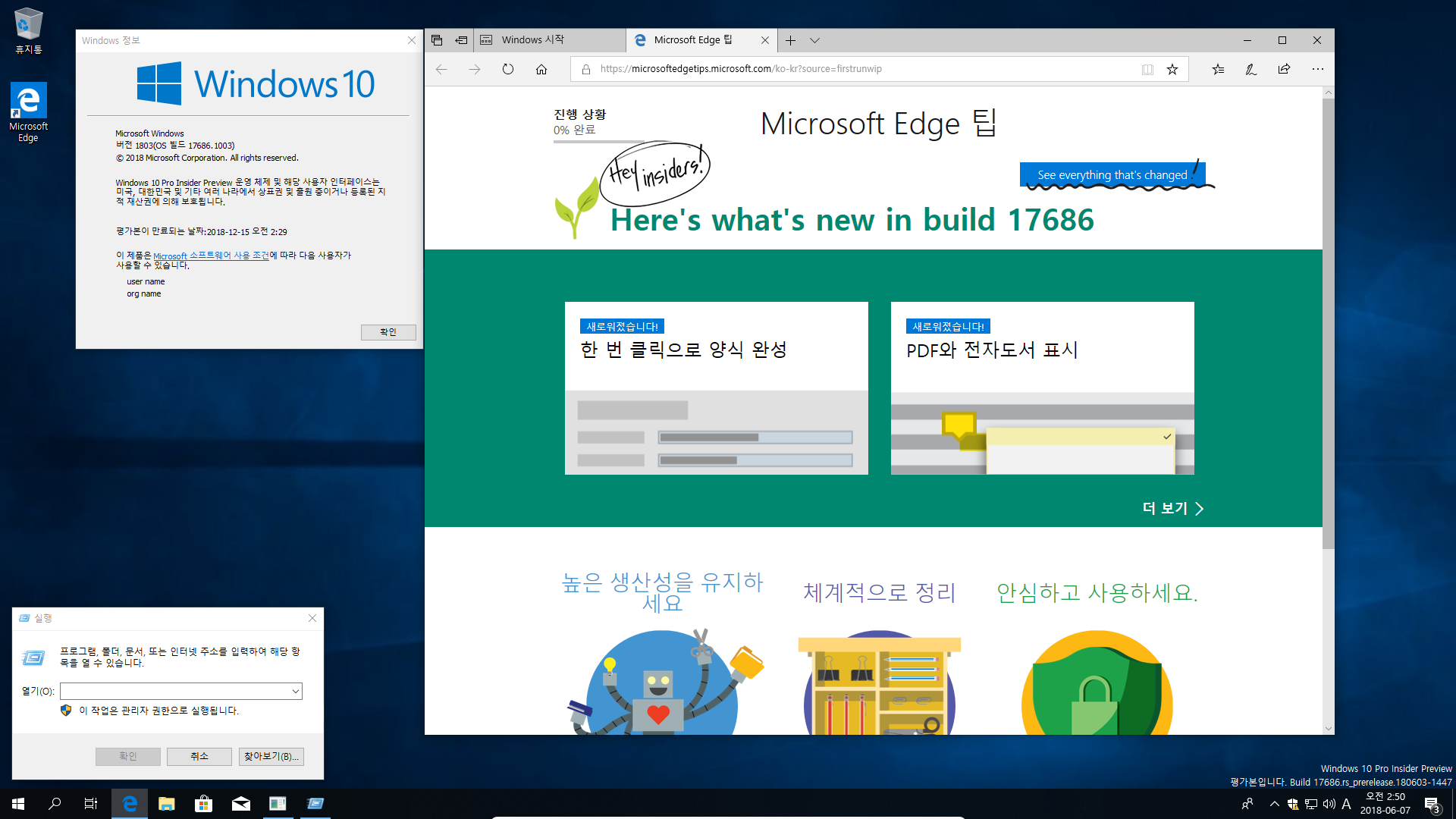
Task: Open the Edge favorites hub
Action: coord(1218,69)
